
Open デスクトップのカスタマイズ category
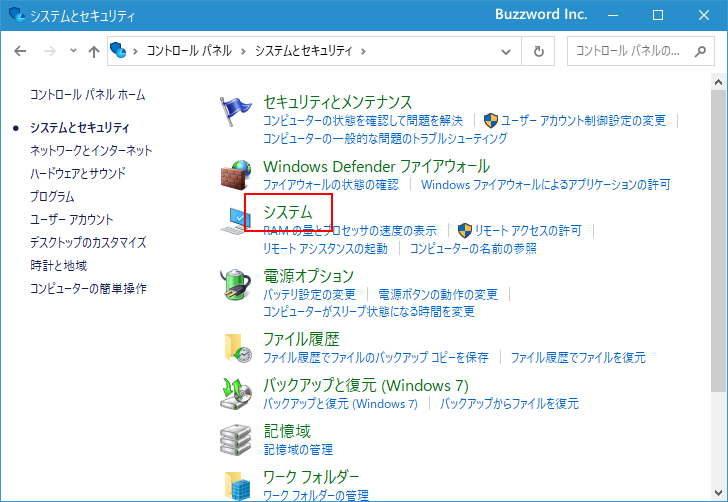coord(88,242)
